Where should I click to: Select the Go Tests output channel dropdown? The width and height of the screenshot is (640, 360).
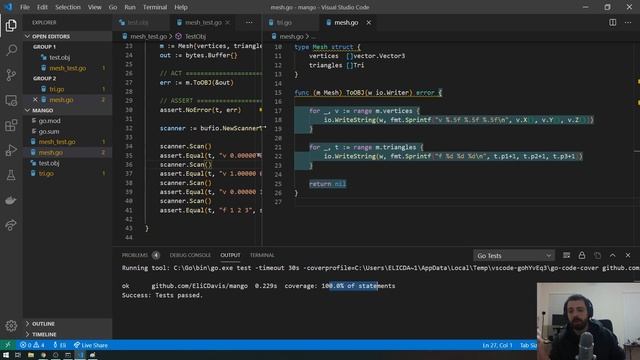(514, 256)
